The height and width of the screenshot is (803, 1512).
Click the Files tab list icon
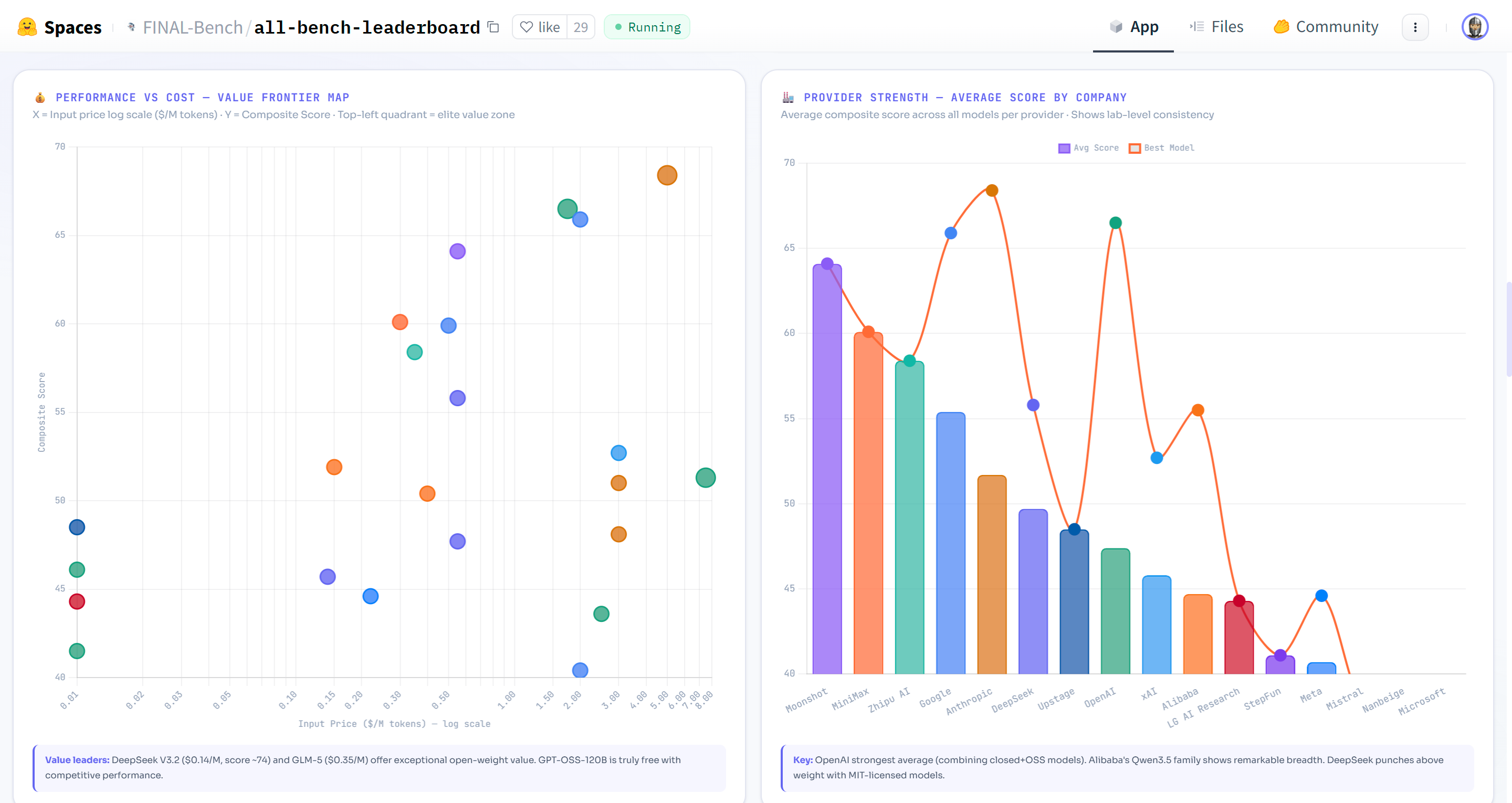coord(1197,27)
